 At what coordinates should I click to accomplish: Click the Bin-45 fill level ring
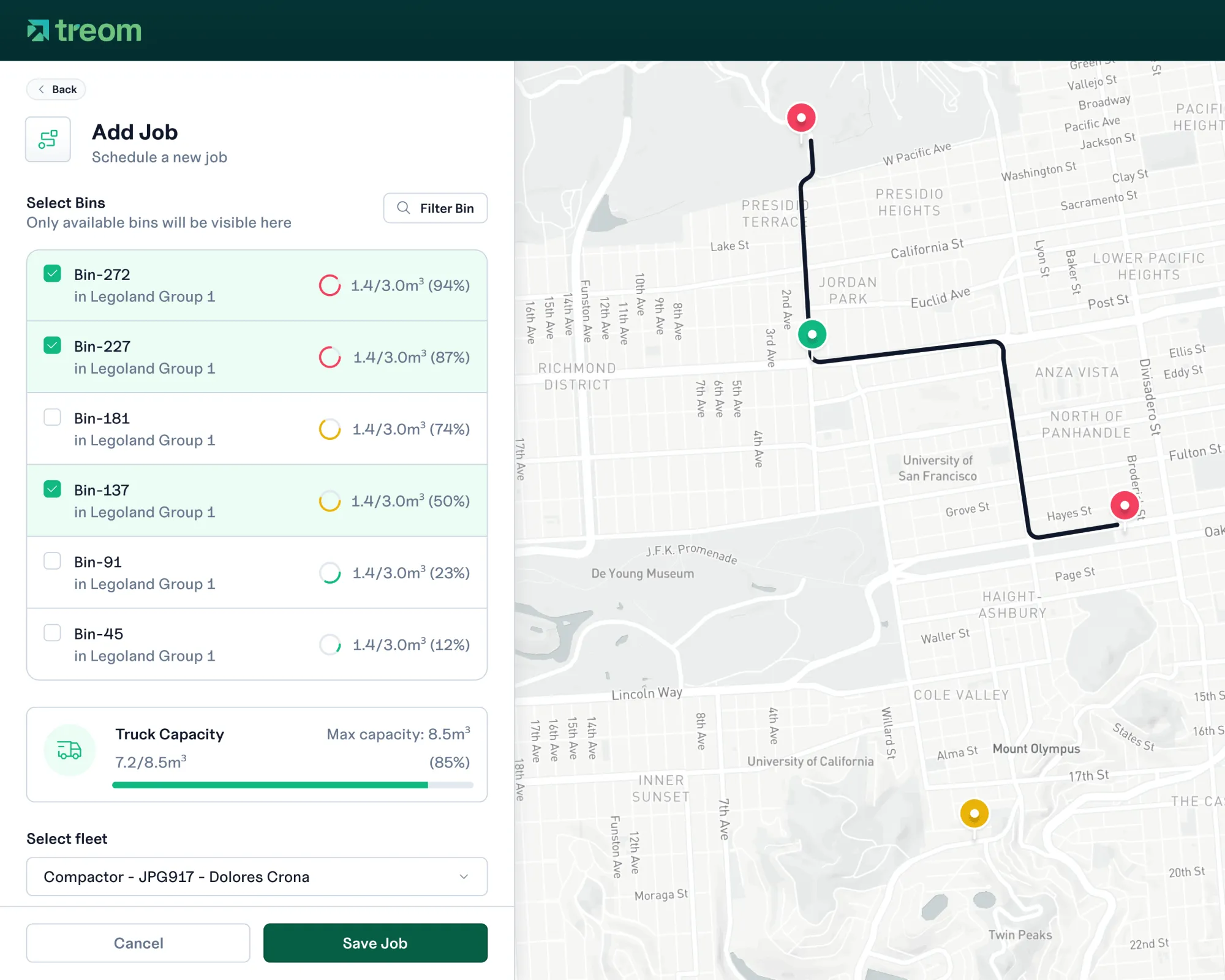pos(330,644)
